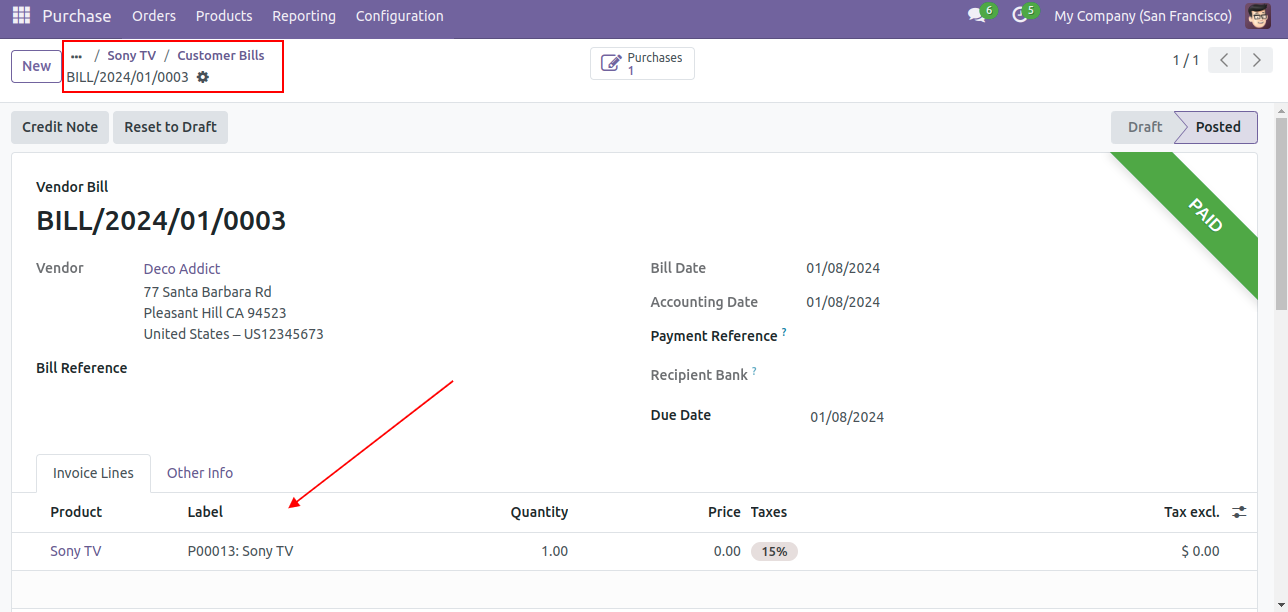Image resolution: width=1288 pixels, height=612 pixels.
Task: Click the Tax excl. column header
Action: 1192,512
